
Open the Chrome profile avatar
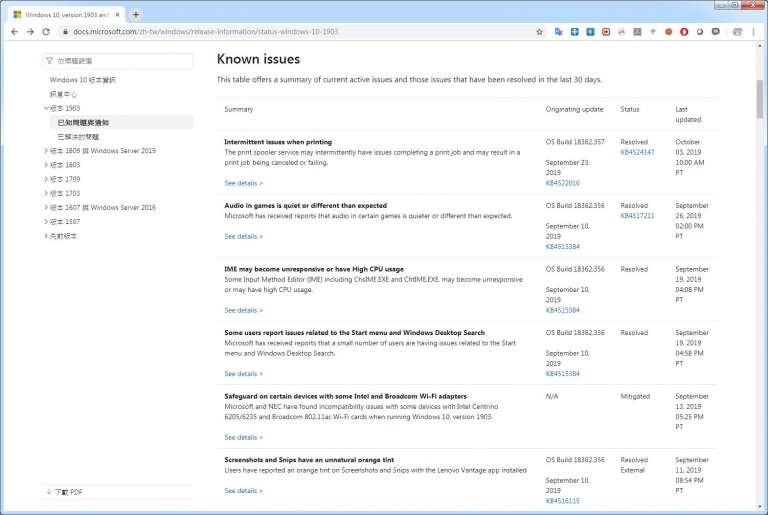pyautogui.click(x=737, y=32)
